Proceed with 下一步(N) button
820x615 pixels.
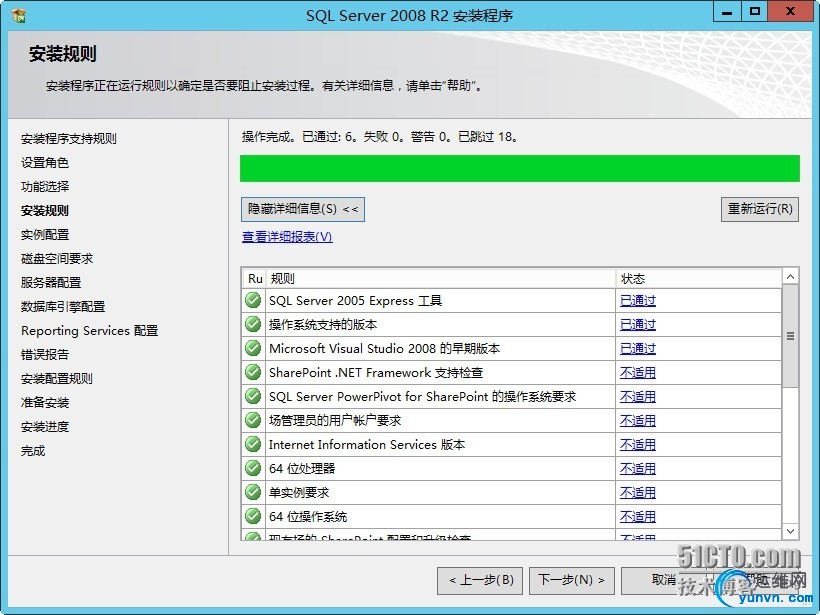pos(572,580)
